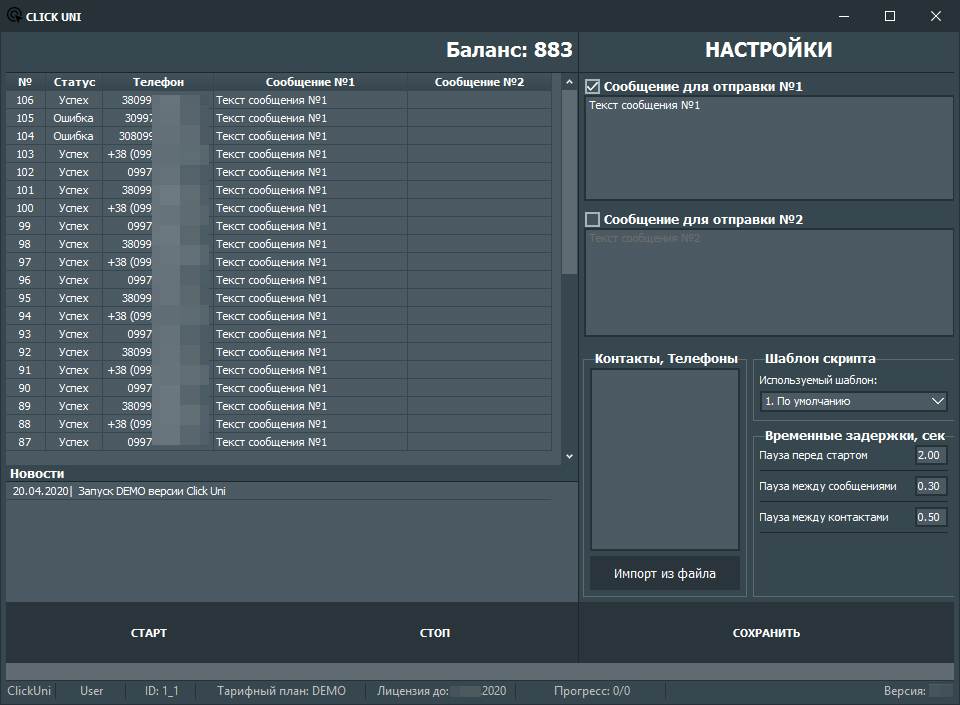This screenshot has width=960, height=705.
Task: Open the script template dropdown
Action: (x=853, y=401)
